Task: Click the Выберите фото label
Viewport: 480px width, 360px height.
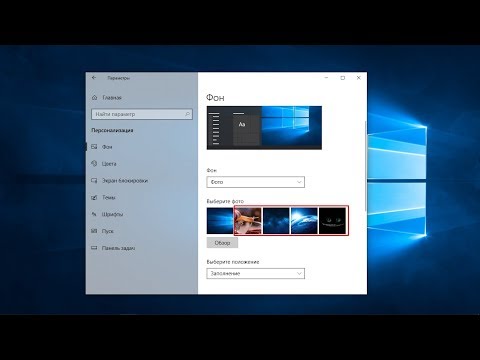Action: (225, 201)
